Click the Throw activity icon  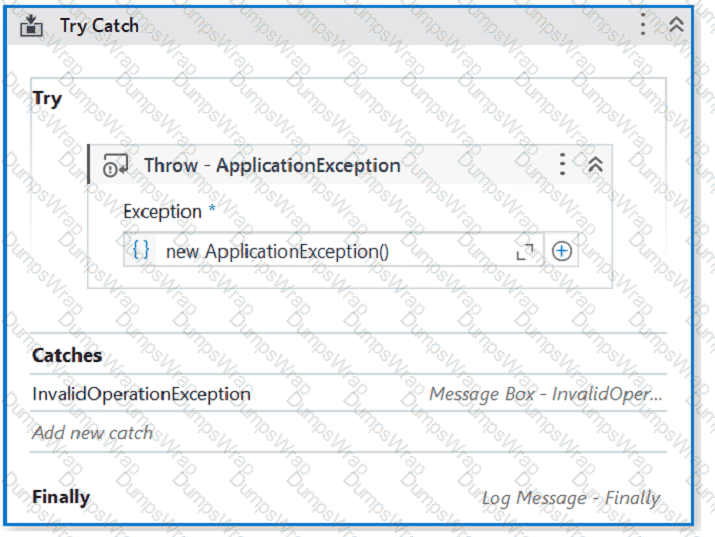click(x=115, y=165)
